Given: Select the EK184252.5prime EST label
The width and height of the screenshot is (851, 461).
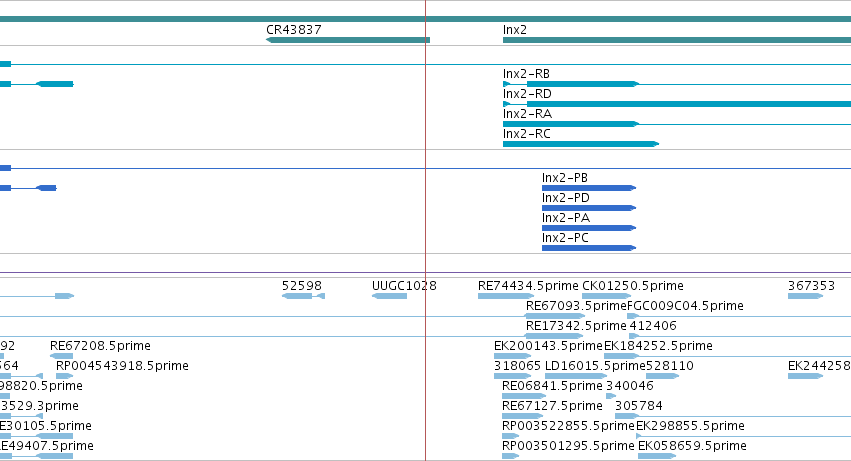Looking at the screenshot, I should 658,346.
